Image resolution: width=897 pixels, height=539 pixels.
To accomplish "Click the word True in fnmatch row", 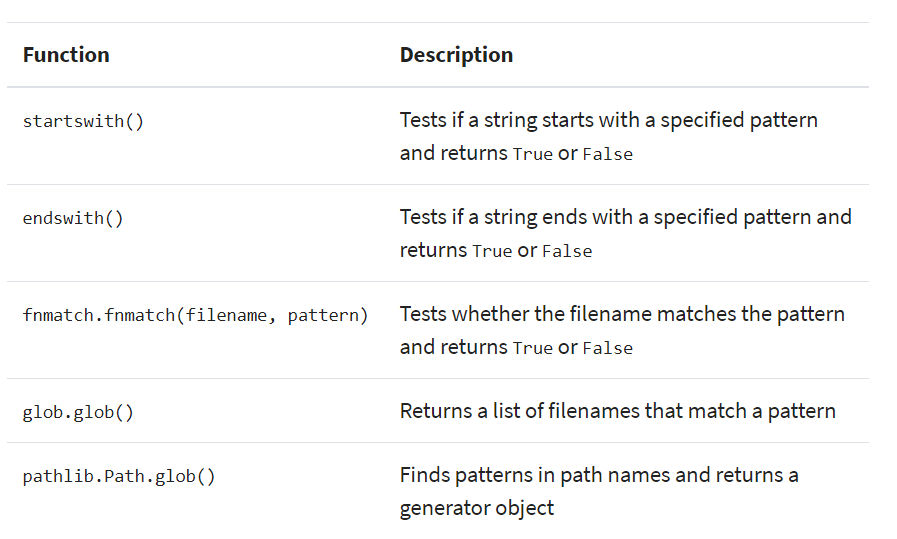I will click(532, 349).
